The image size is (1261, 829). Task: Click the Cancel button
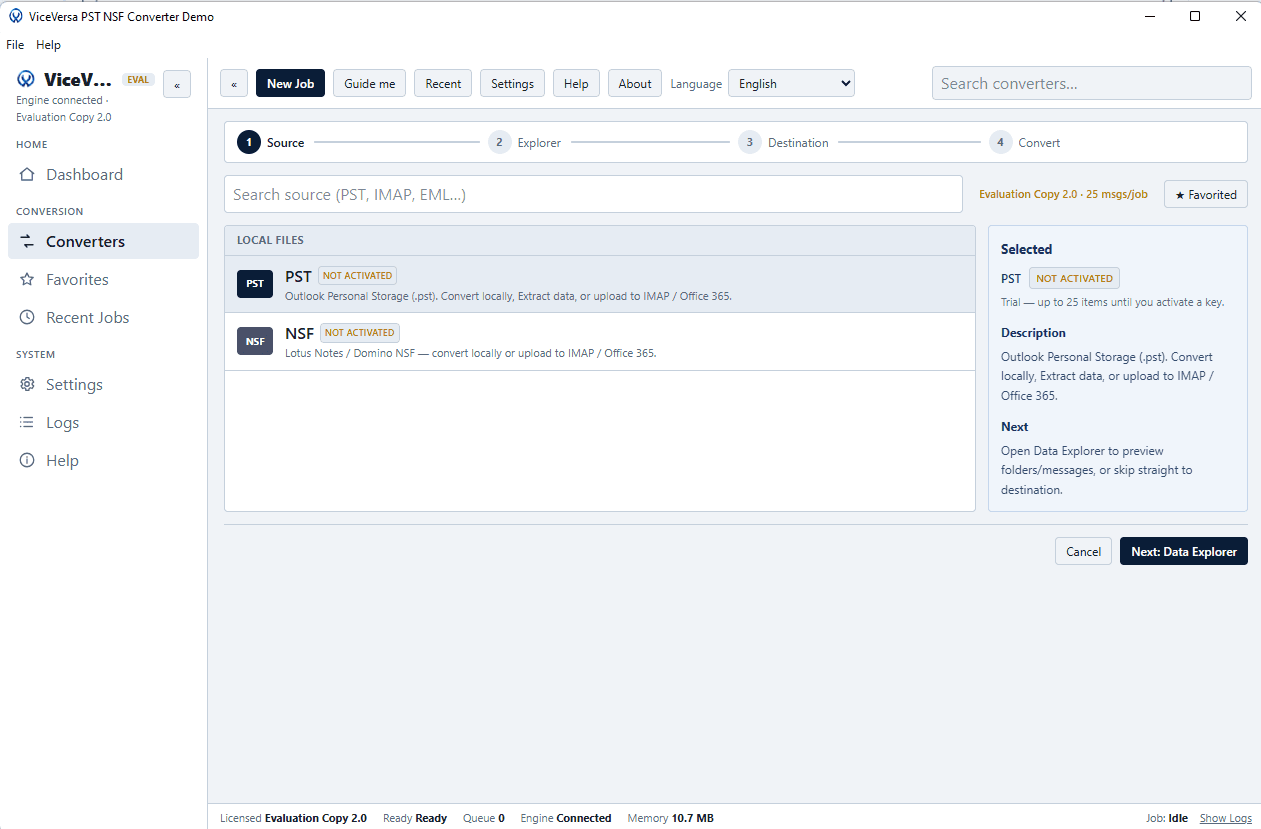[1083, 551]
